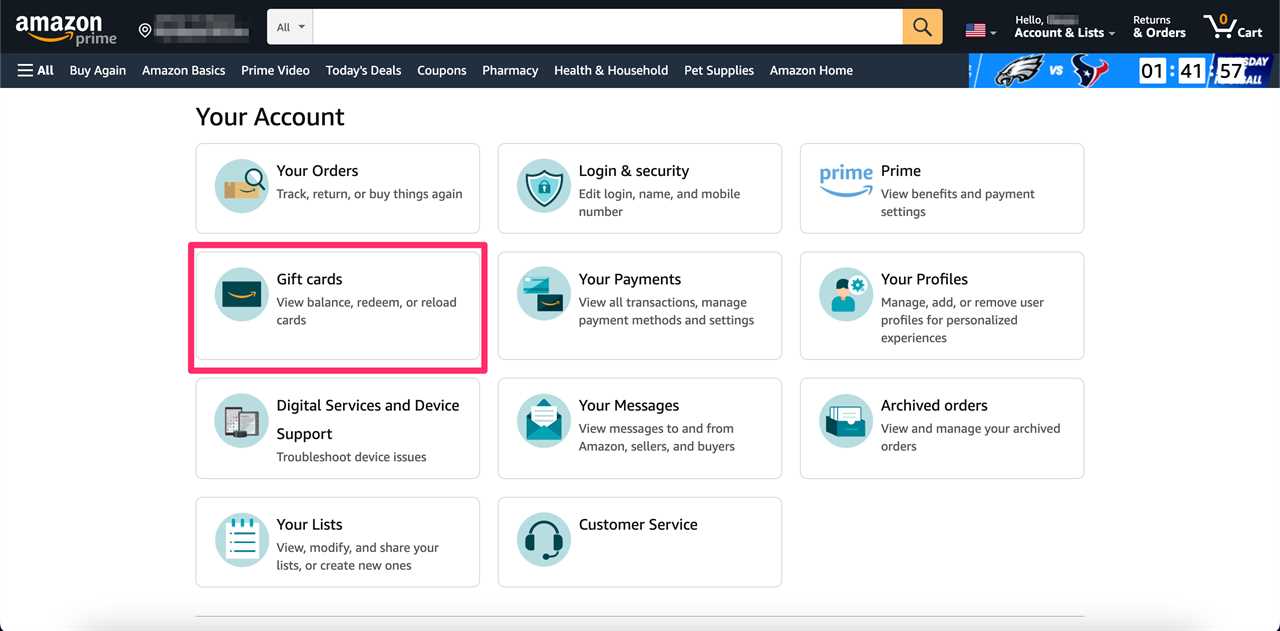Click inside the search input field
Viewport: 1280px width, 631px height.
pyautogui.click(x=600, y=26)
